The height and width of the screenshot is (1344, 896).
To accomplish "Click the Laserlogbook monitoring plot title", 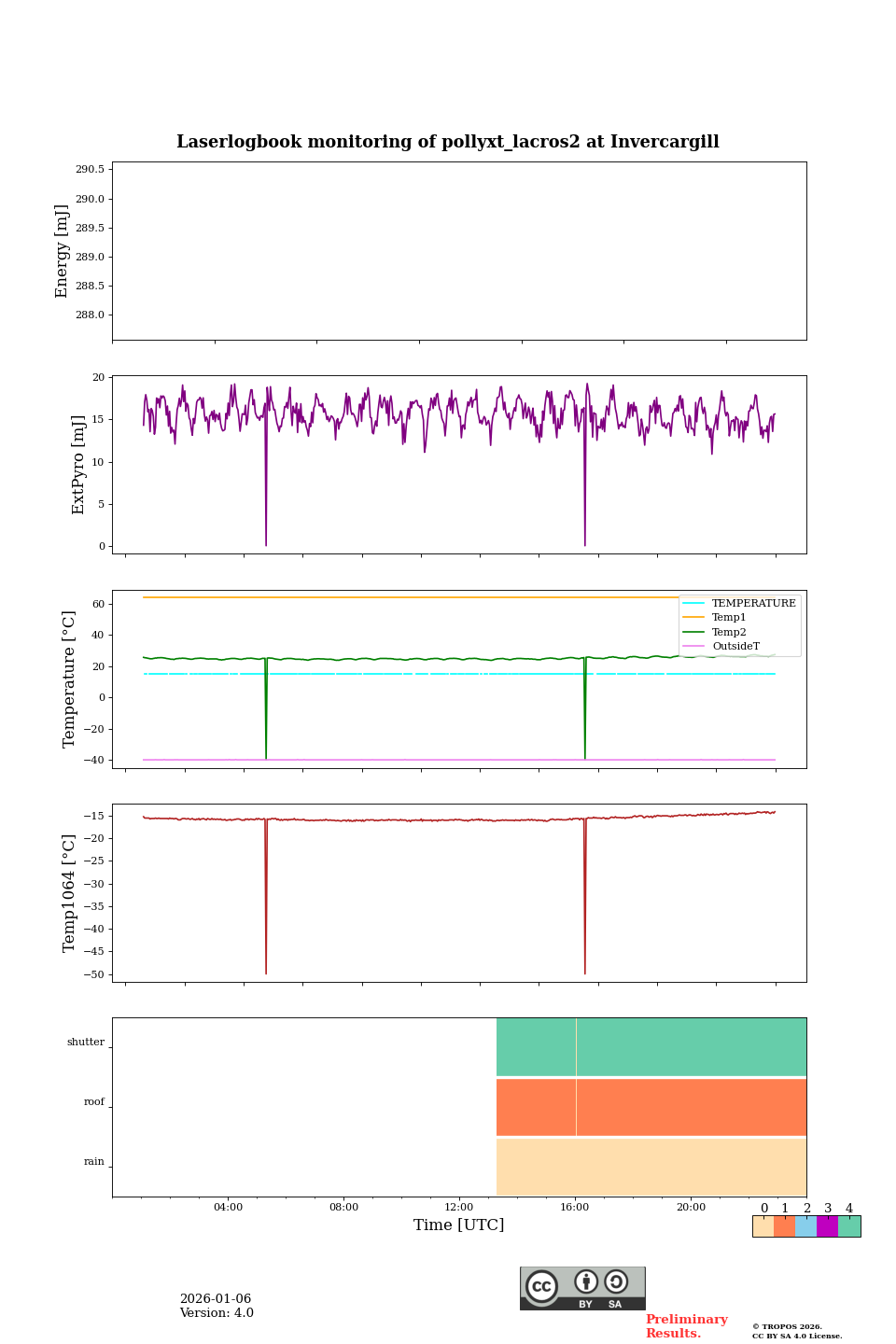I will pyautogui.click(x=448, y=142).
